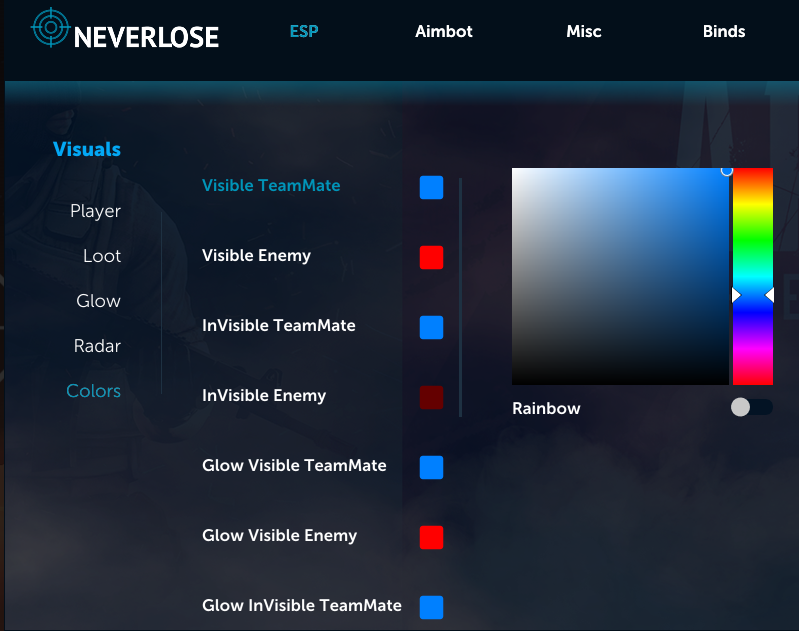Select Player in the Visuals sidebar
Viewport: 799px width, 631px height.
click(95, 211)
